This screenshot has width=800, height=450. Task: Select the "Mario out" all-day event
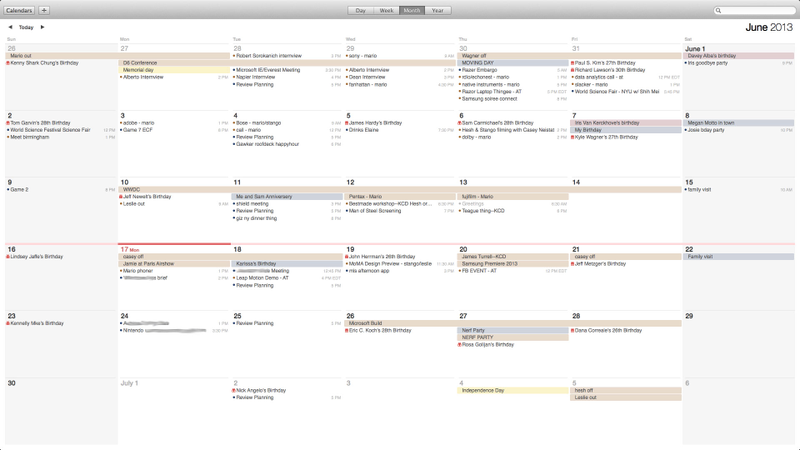[x=117, y=56]
